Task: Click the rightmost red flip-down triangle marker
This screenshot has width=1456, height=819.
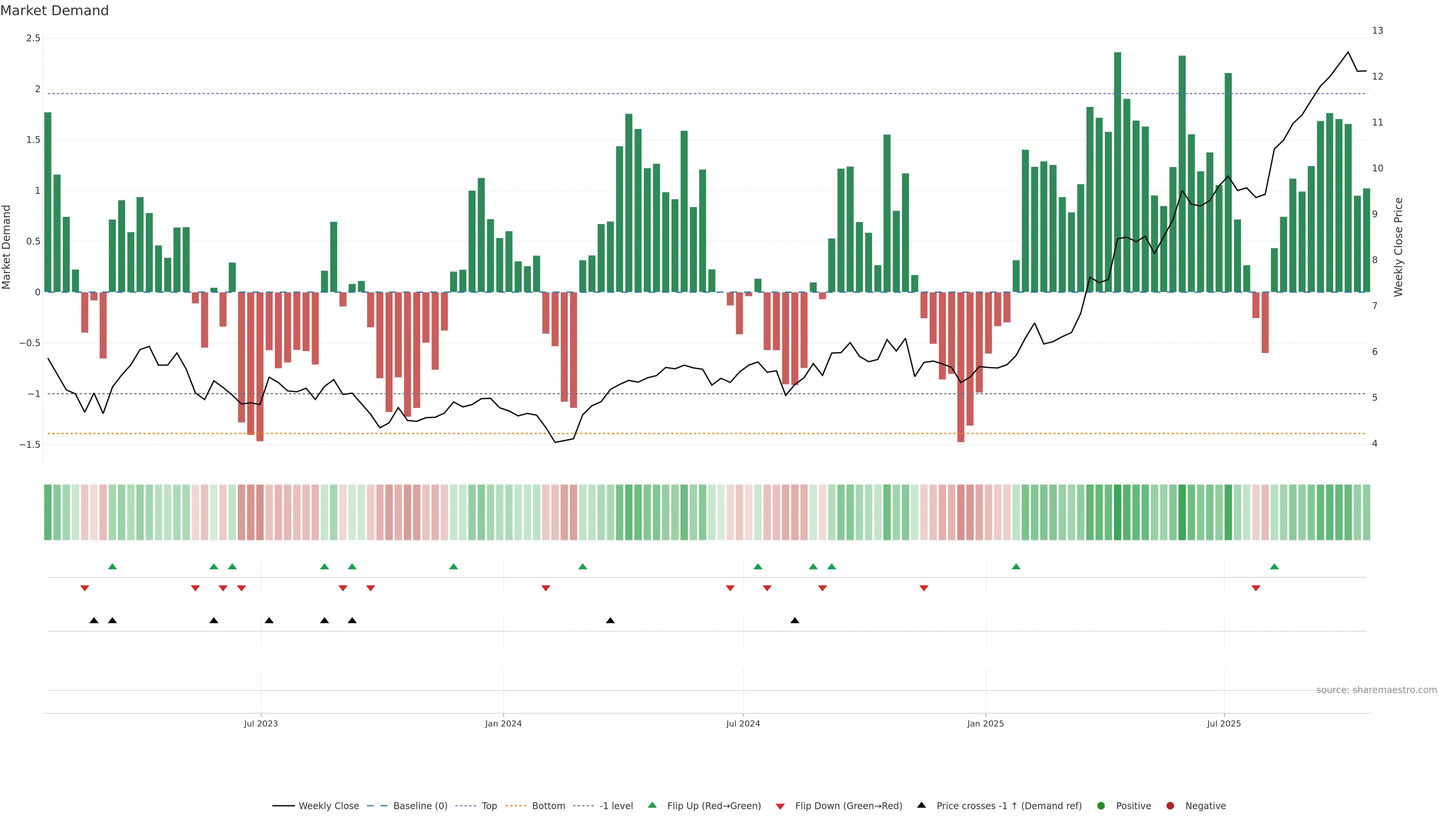Action: 1256,588
